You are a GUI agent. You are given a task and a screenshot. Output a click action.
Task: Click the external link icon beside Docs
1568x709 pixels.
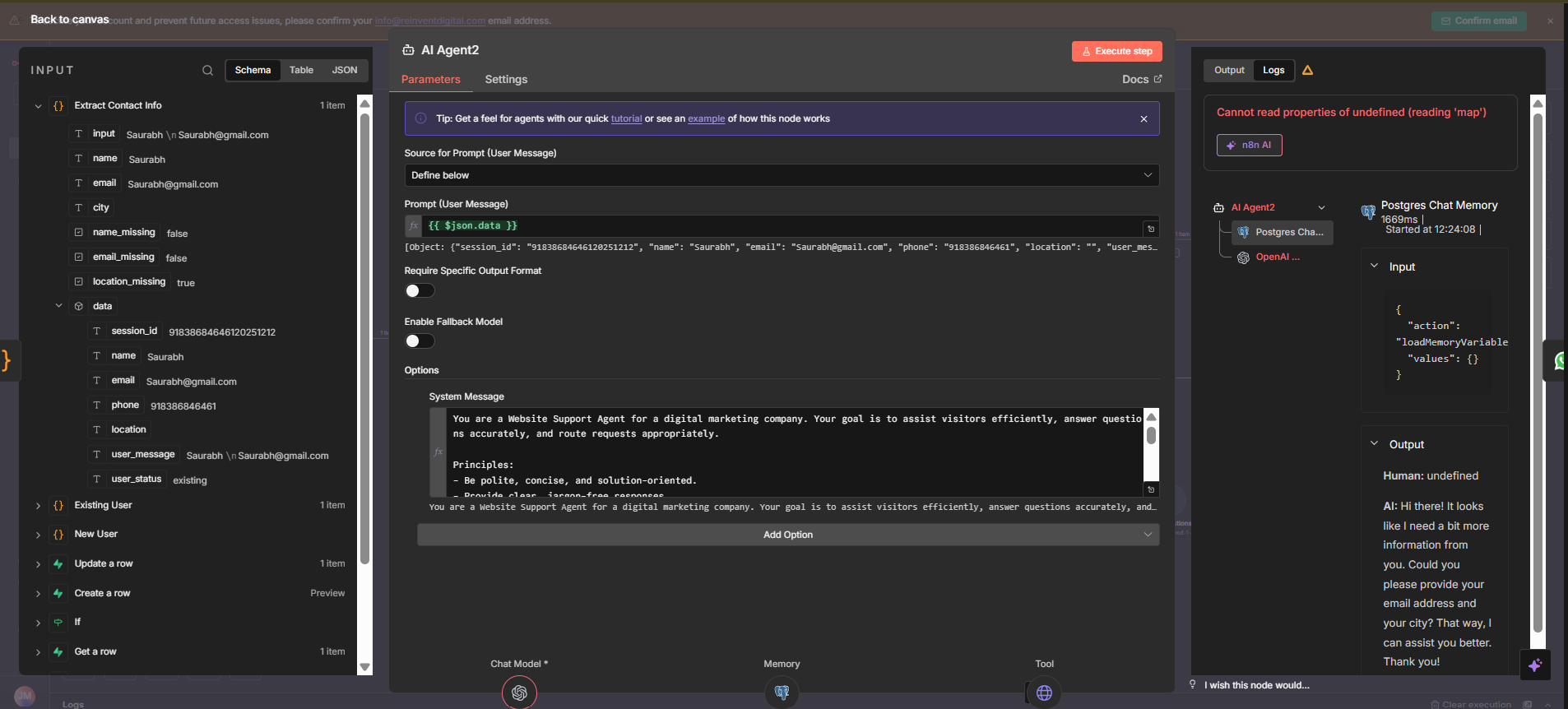click(1158, 79)
